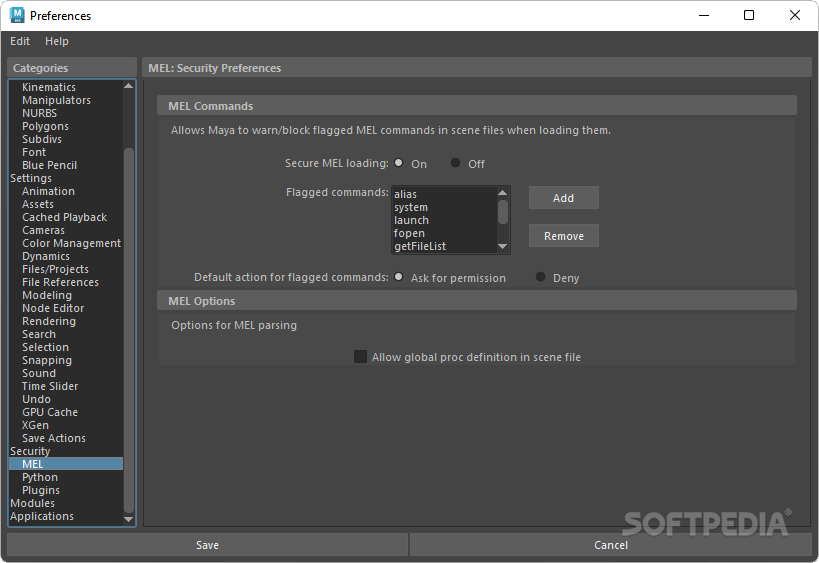The image size is (819, 563).
Task: Select the Cameras category
Action: tap(66, 230)
